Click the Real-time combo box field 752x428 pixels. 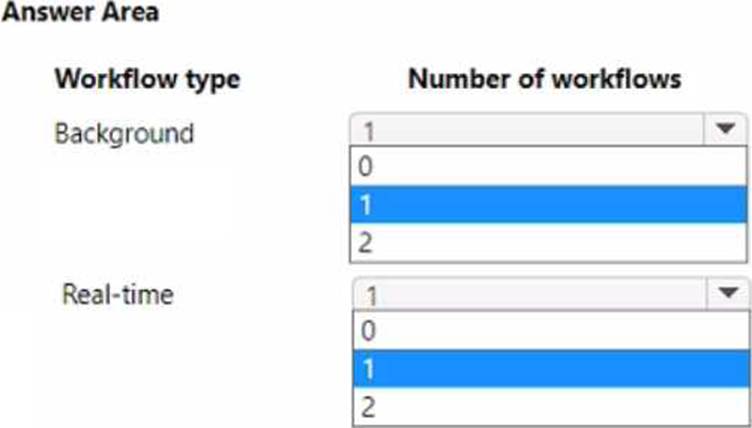pyautogui.click(x=530, y=295)
